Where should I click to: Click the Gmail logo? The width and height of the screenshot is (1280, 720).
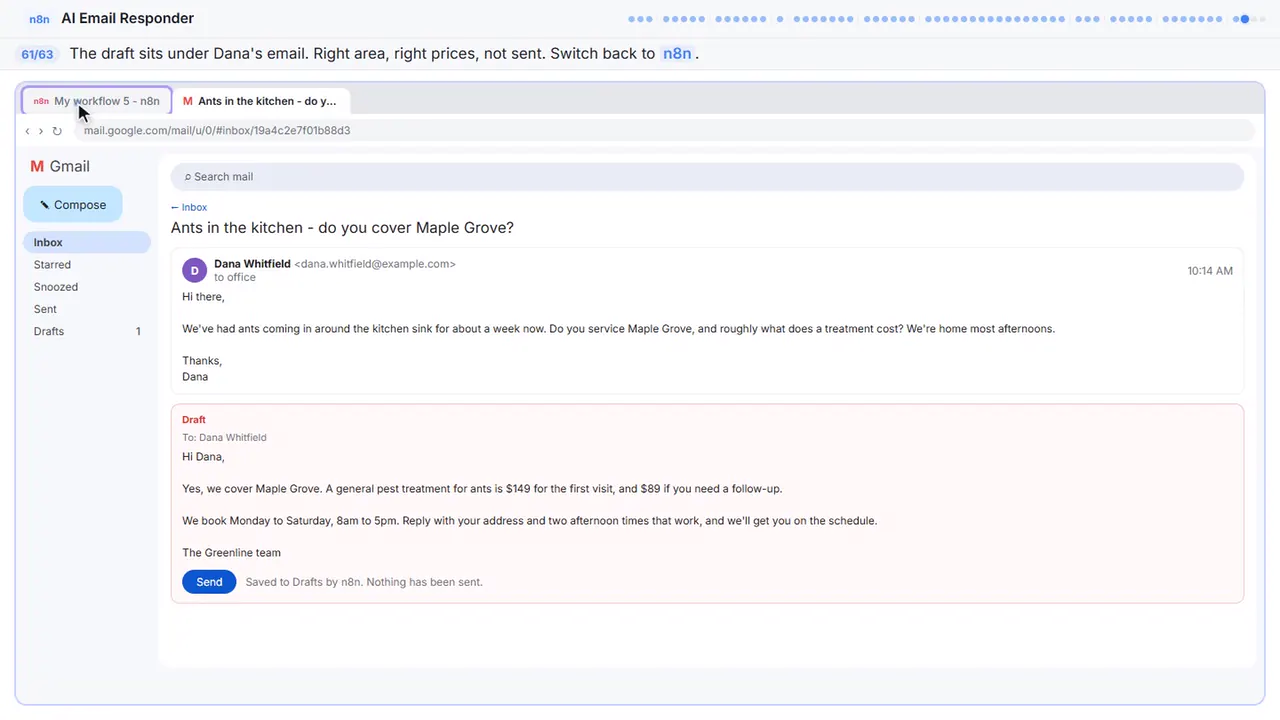(60, 166)
